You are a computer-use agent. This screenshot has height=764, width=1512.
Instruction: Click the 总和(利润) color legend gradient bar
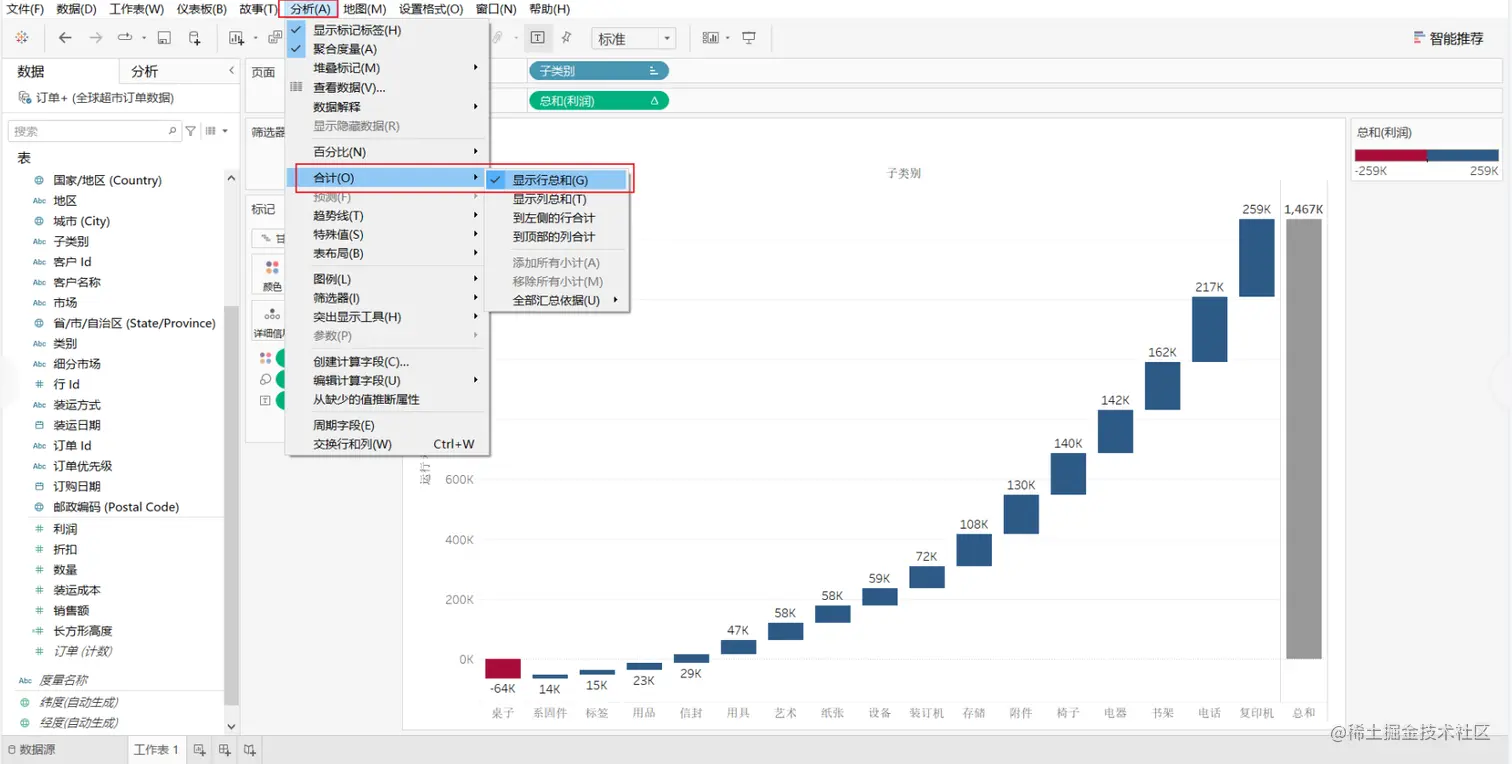tap(1426, 155)
